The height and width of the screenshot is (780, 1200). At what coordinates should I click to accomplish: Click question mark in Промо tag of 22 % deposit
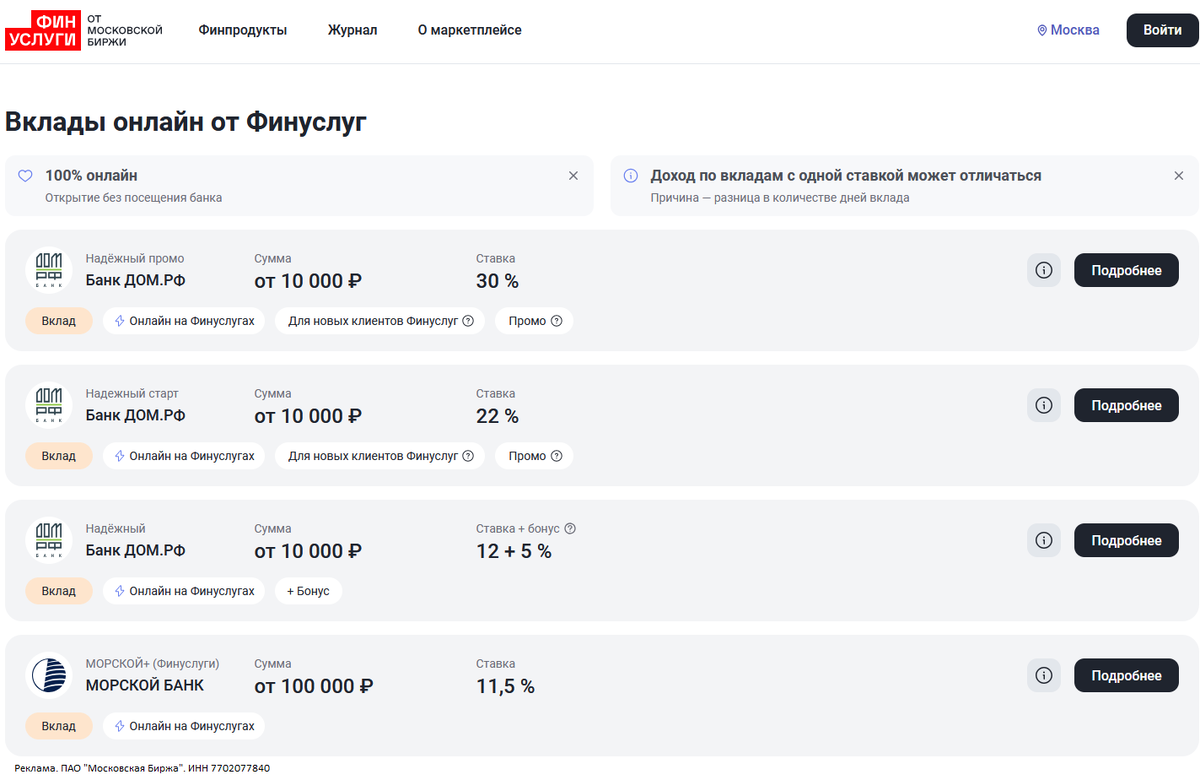coord(556,456)
